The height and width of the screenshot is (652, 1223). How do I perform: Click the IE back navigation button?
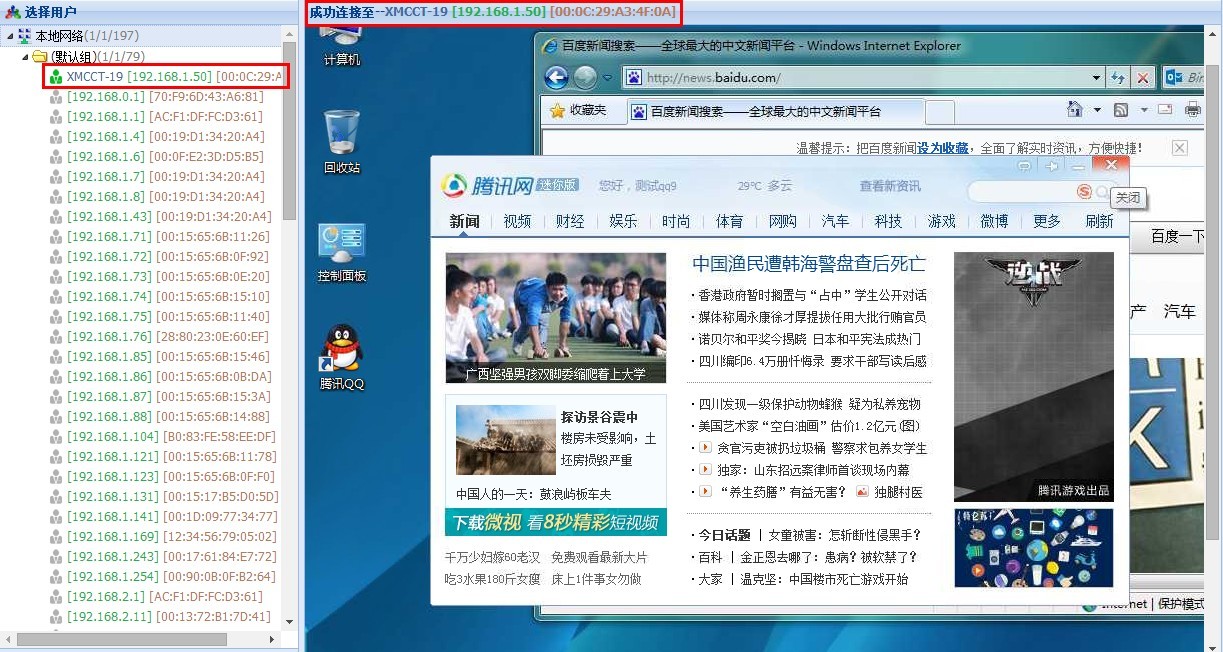[x=556, y=77]
